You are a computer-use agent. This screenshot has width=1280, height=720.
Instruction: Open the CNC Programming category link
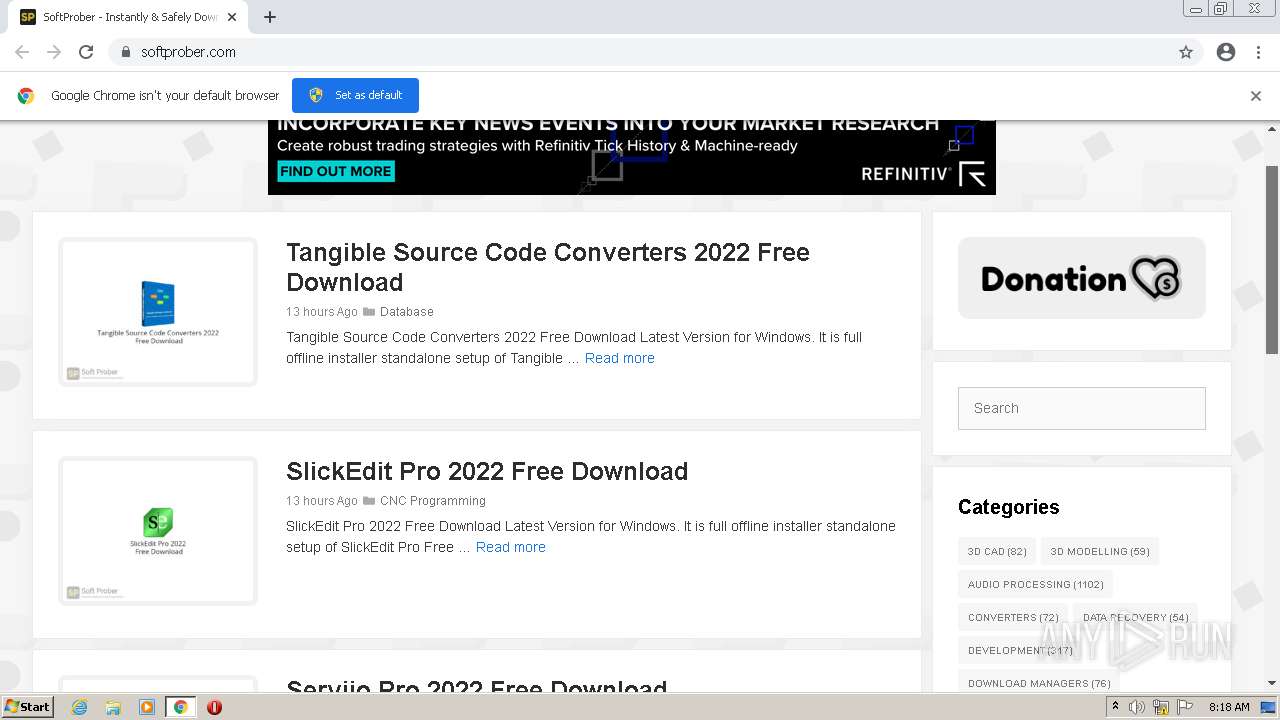click(433, 501)
